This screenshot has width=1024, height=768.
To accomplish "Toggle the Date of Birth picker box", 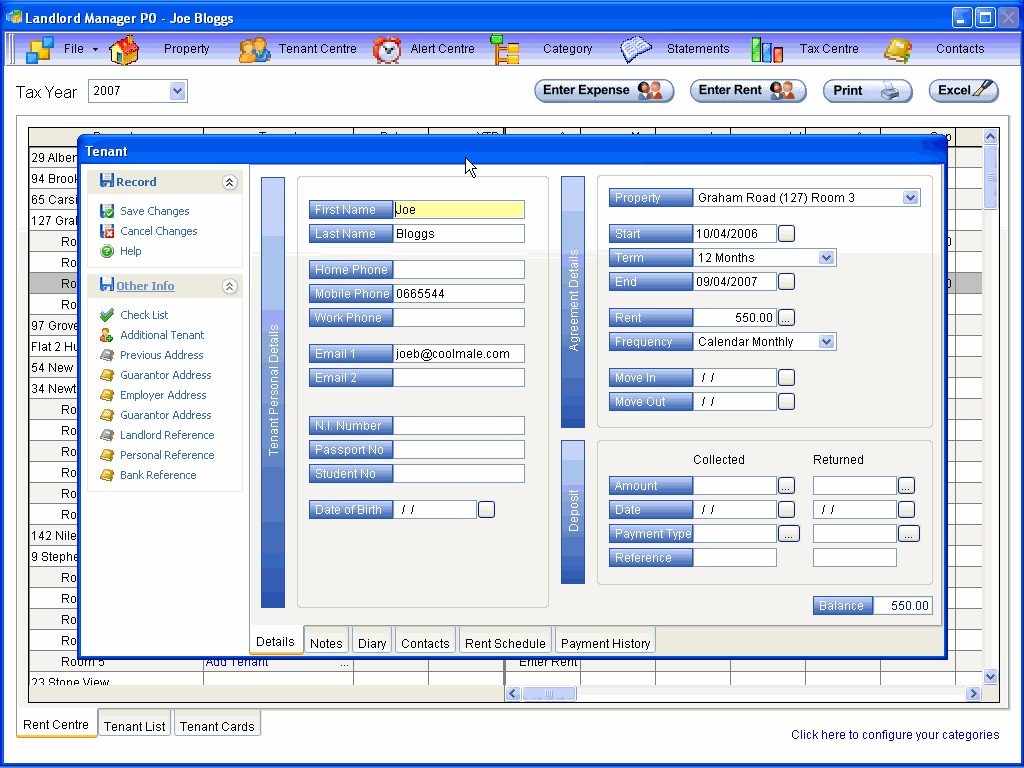I will 486,510.
